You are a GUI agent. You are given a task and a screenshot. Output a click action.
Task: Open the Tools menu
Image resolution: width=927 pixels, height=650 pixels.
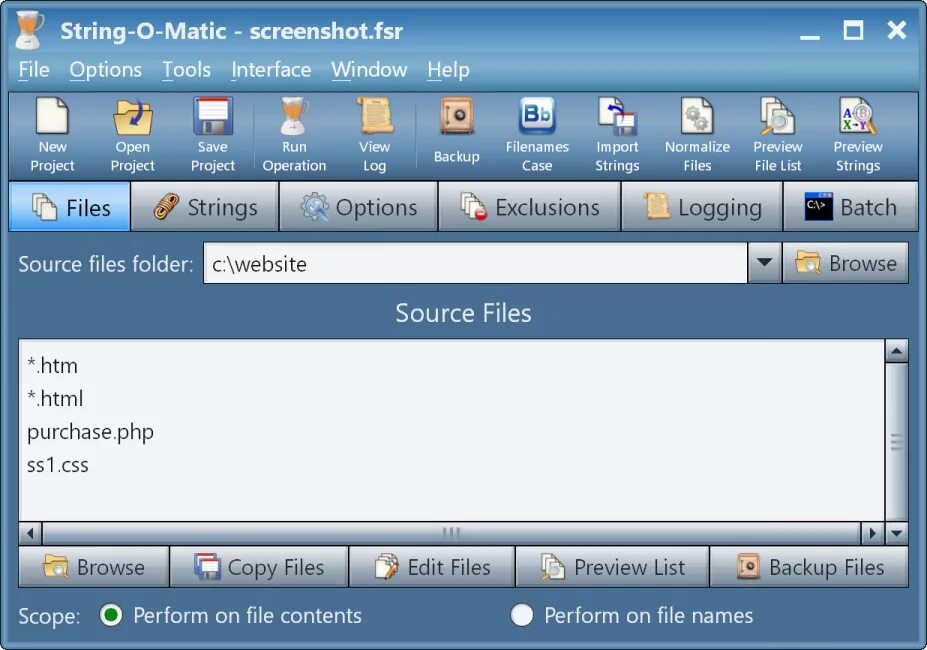click(187, 70)
